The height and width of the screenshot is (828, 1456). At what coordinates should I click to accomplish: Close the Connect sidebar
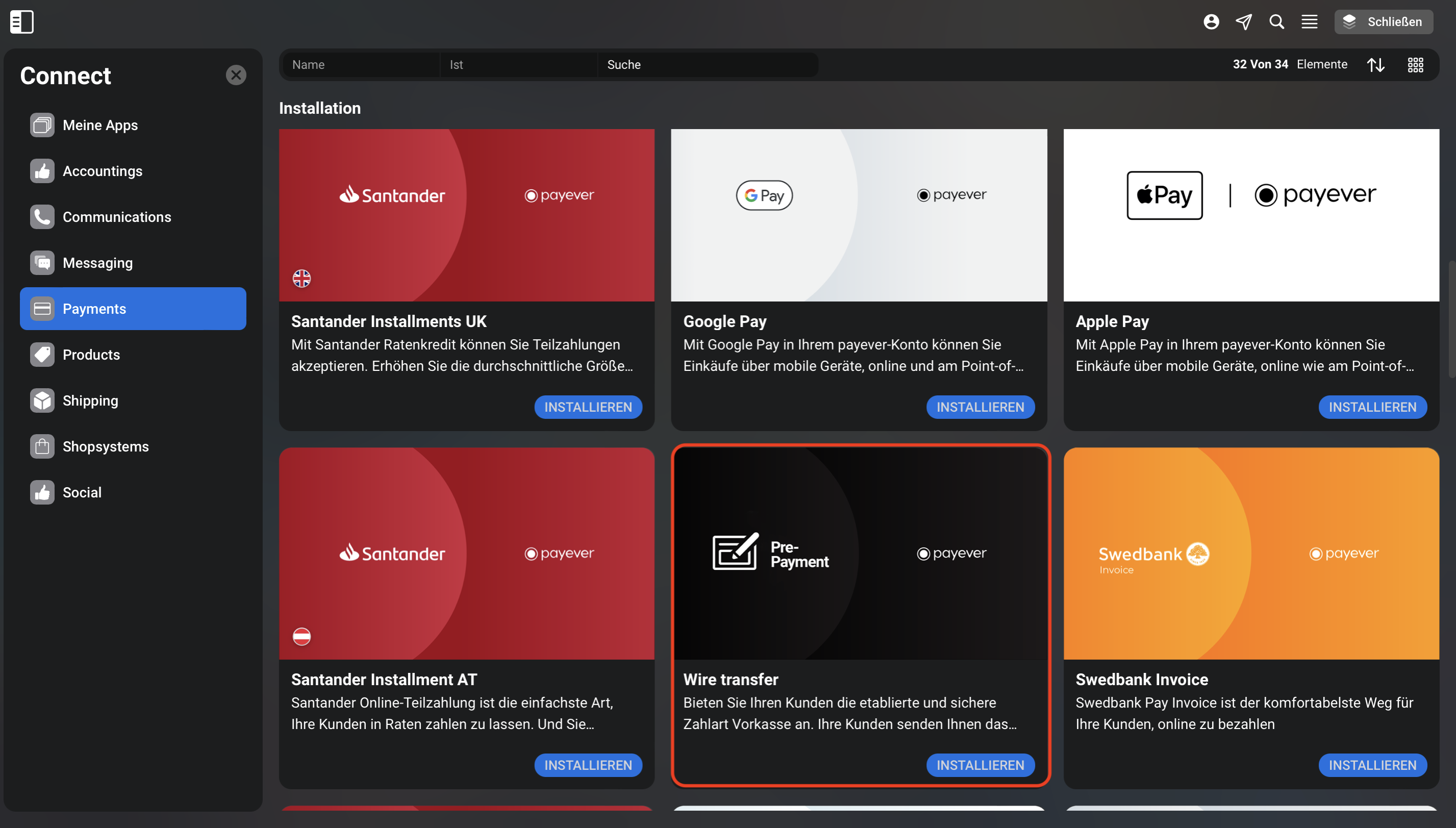coord(236,75)
